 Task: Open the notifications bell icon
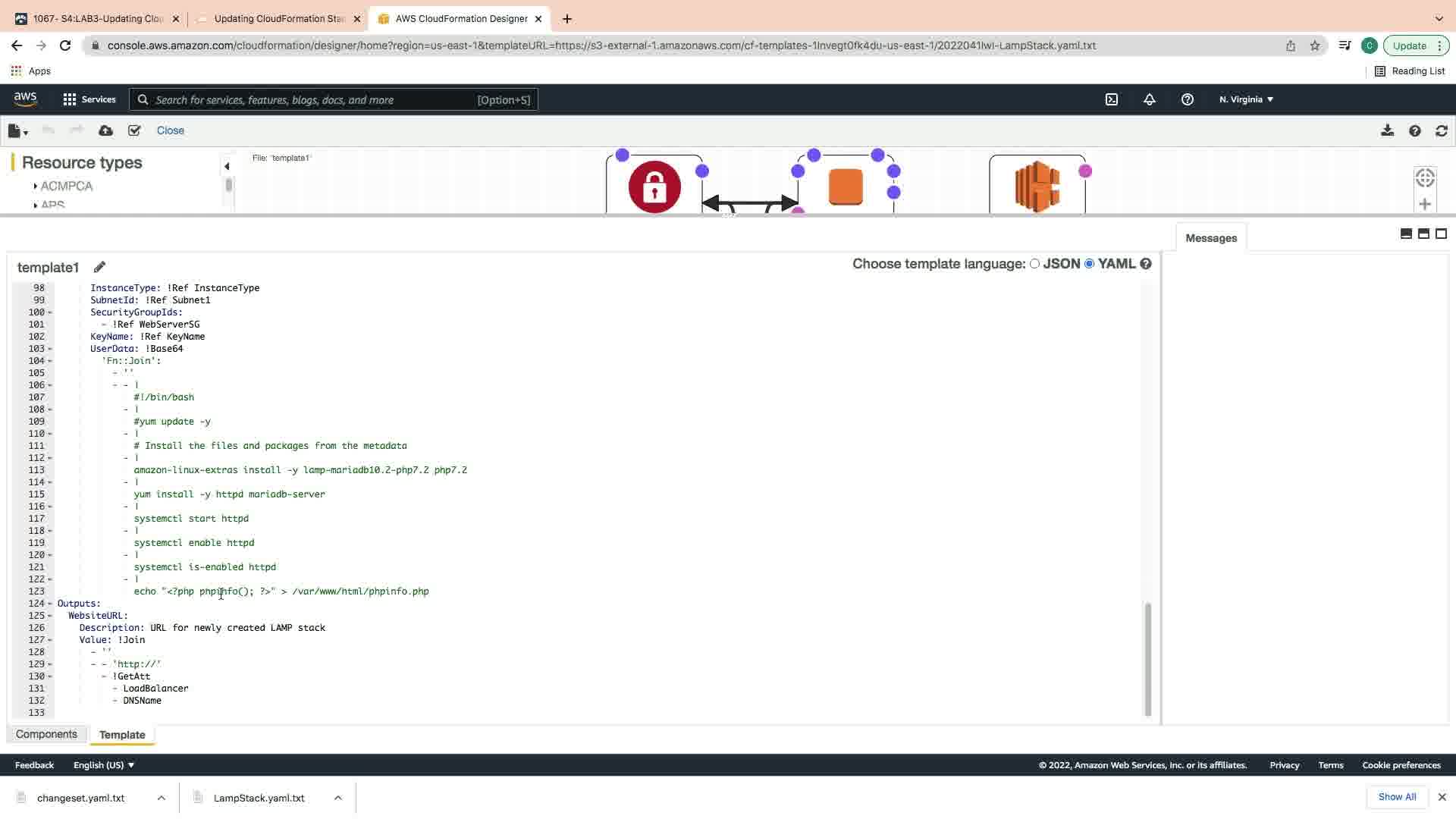click(1149, 99)
